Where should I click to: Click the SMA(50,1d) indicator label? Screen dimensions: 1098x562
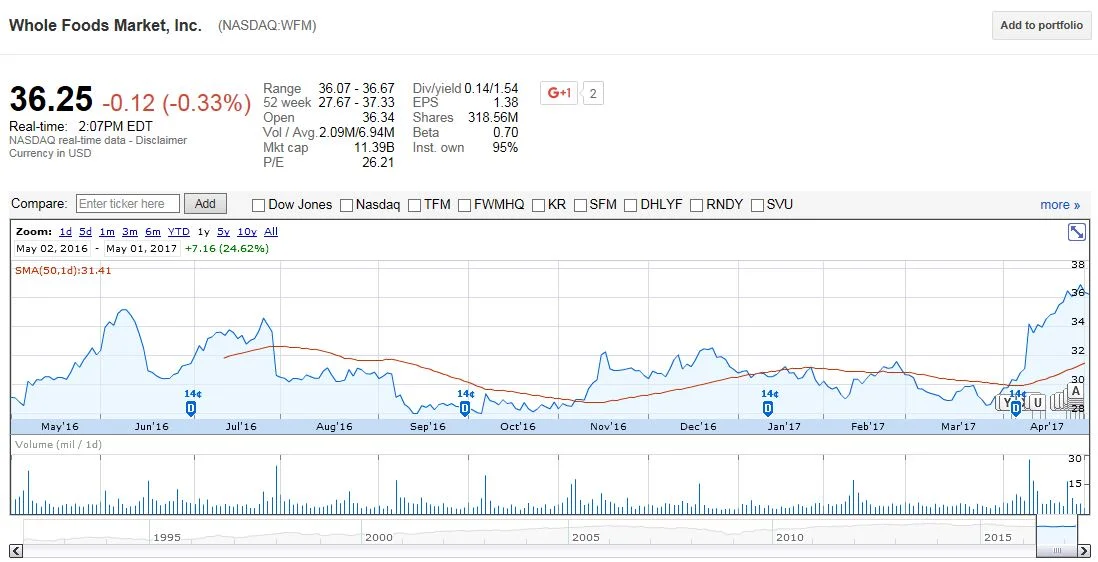(63, 270)
